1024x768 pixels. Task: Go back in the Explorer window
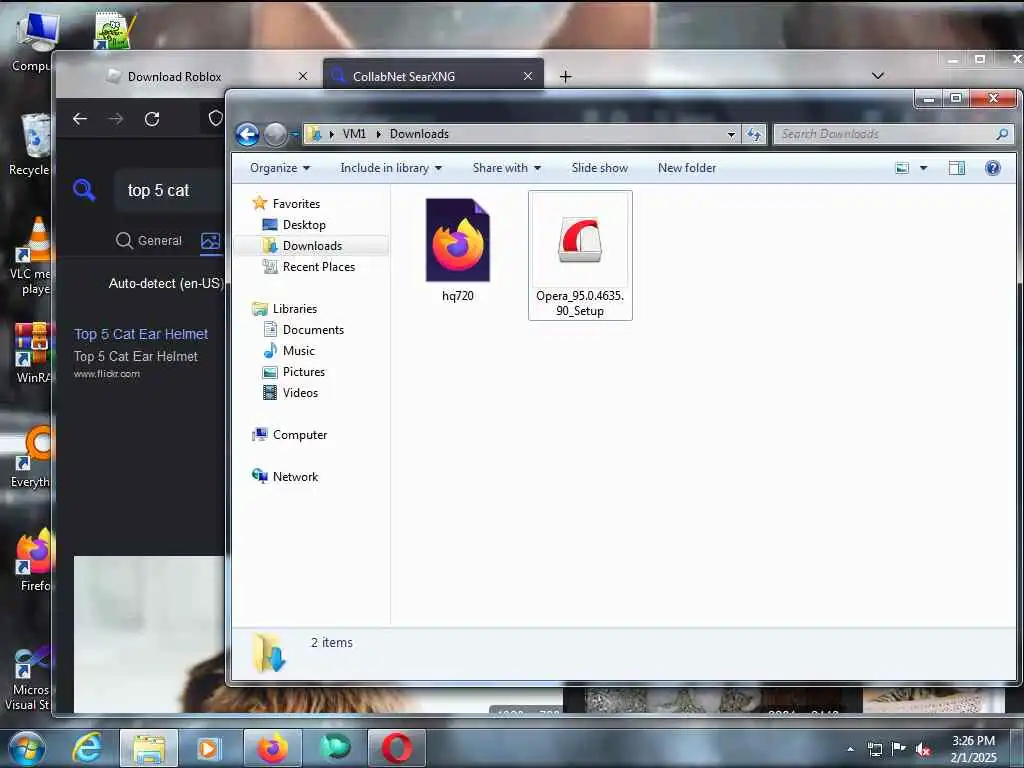coord(248,135)
